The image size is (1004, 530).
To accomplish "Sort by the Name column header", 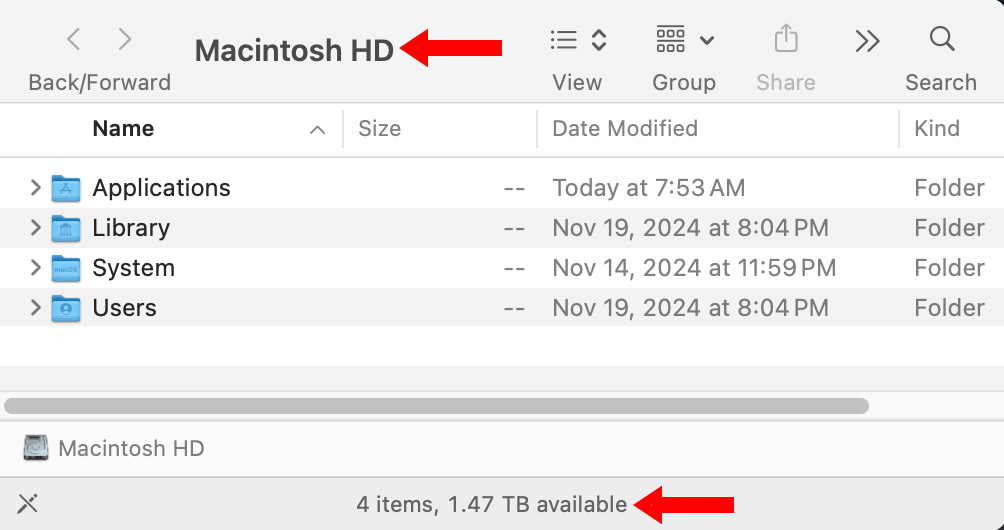I will click(x=123, y=129).
